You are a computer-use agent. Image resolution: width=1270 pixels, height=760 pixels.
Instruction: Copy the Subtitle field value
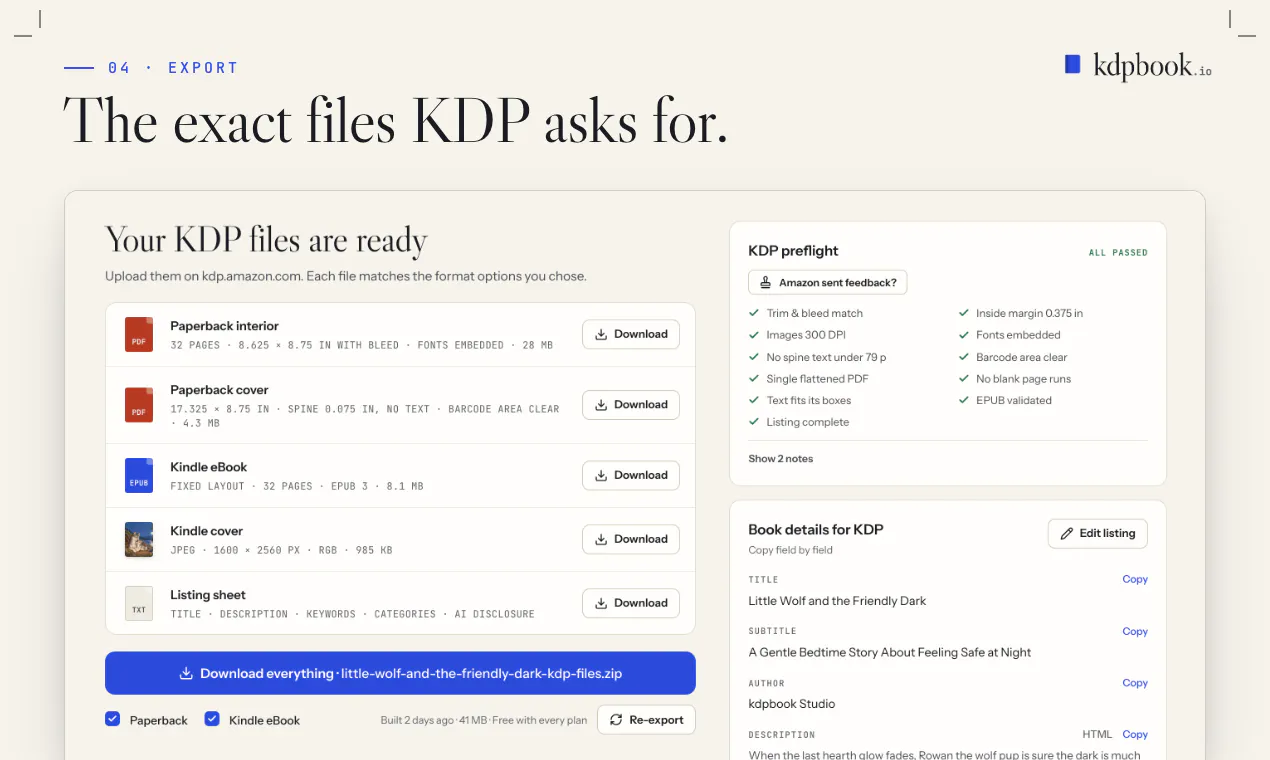tap(1135, 632)
